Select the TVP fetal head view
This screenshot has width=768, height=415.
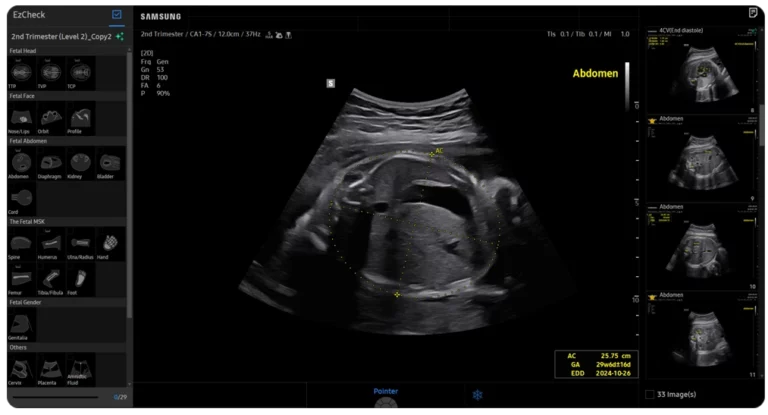(51, 73)
